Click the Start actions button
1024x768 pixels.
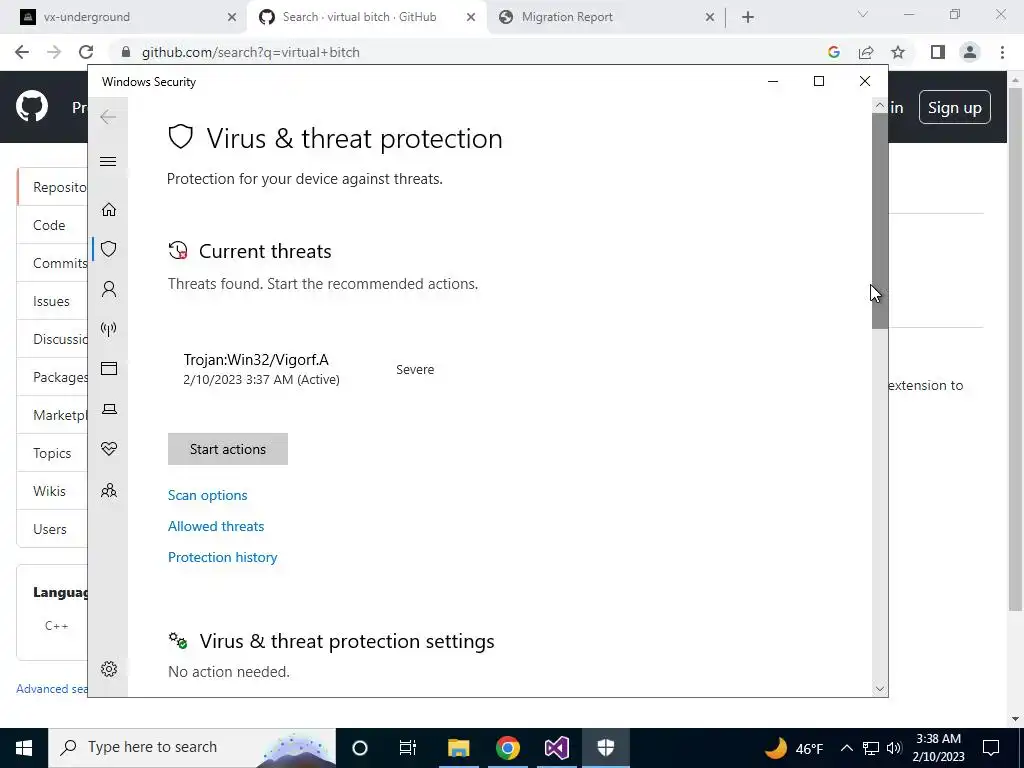tap(228, 449)
